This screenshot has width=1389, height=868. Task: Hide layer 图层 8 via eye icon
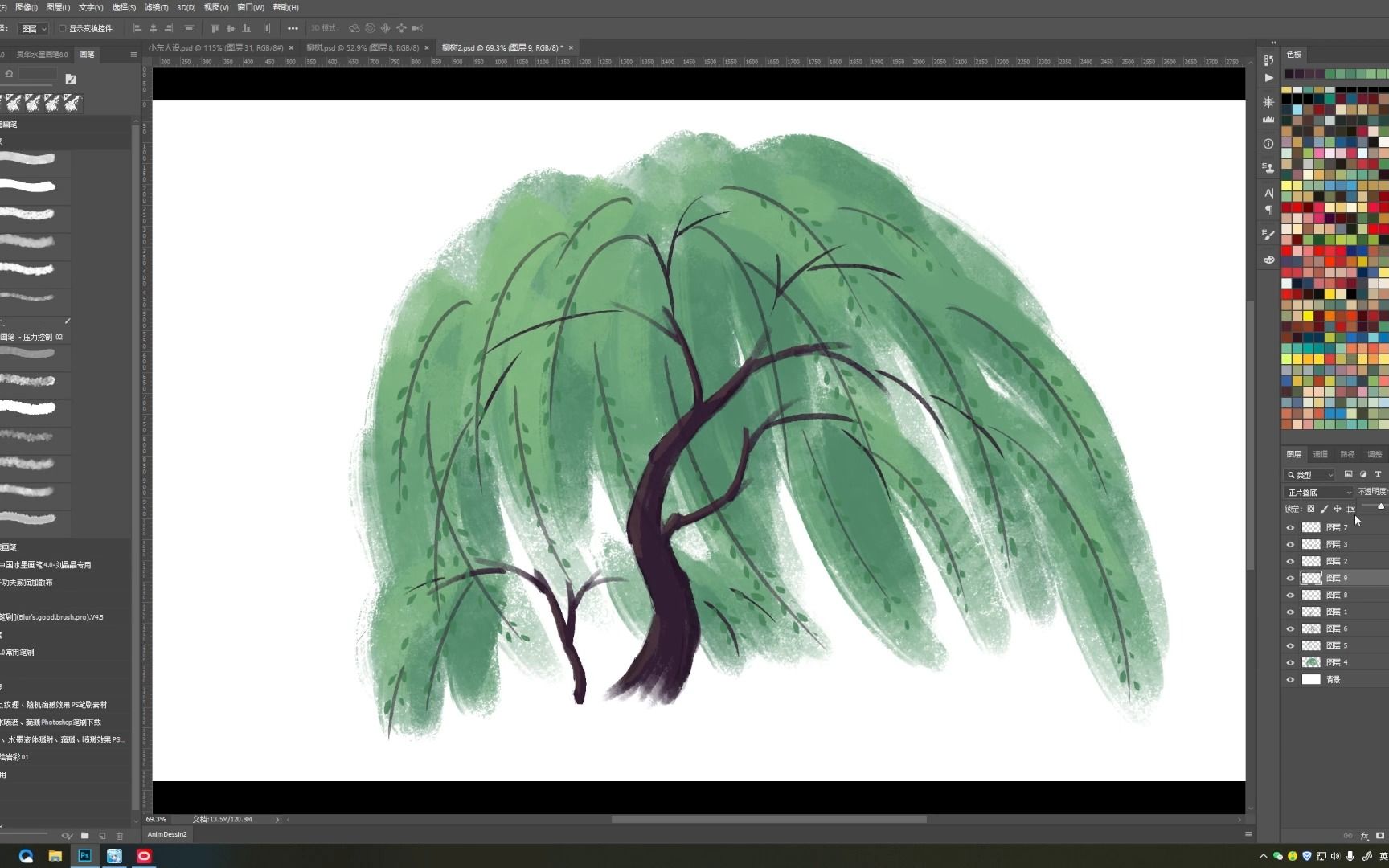1290,596
